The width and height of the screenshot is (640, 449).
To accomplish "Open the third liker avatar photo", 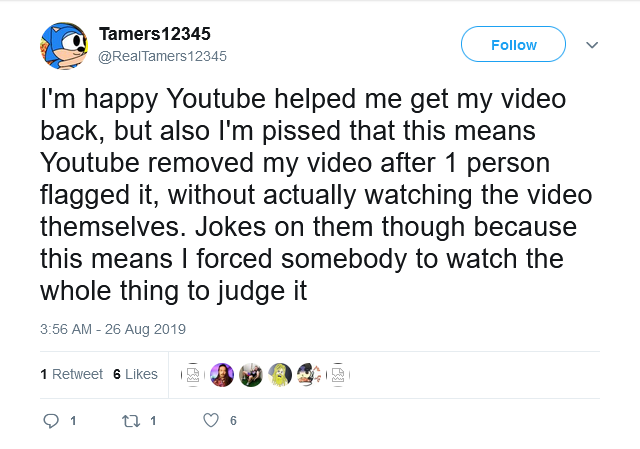I will 251,374.
